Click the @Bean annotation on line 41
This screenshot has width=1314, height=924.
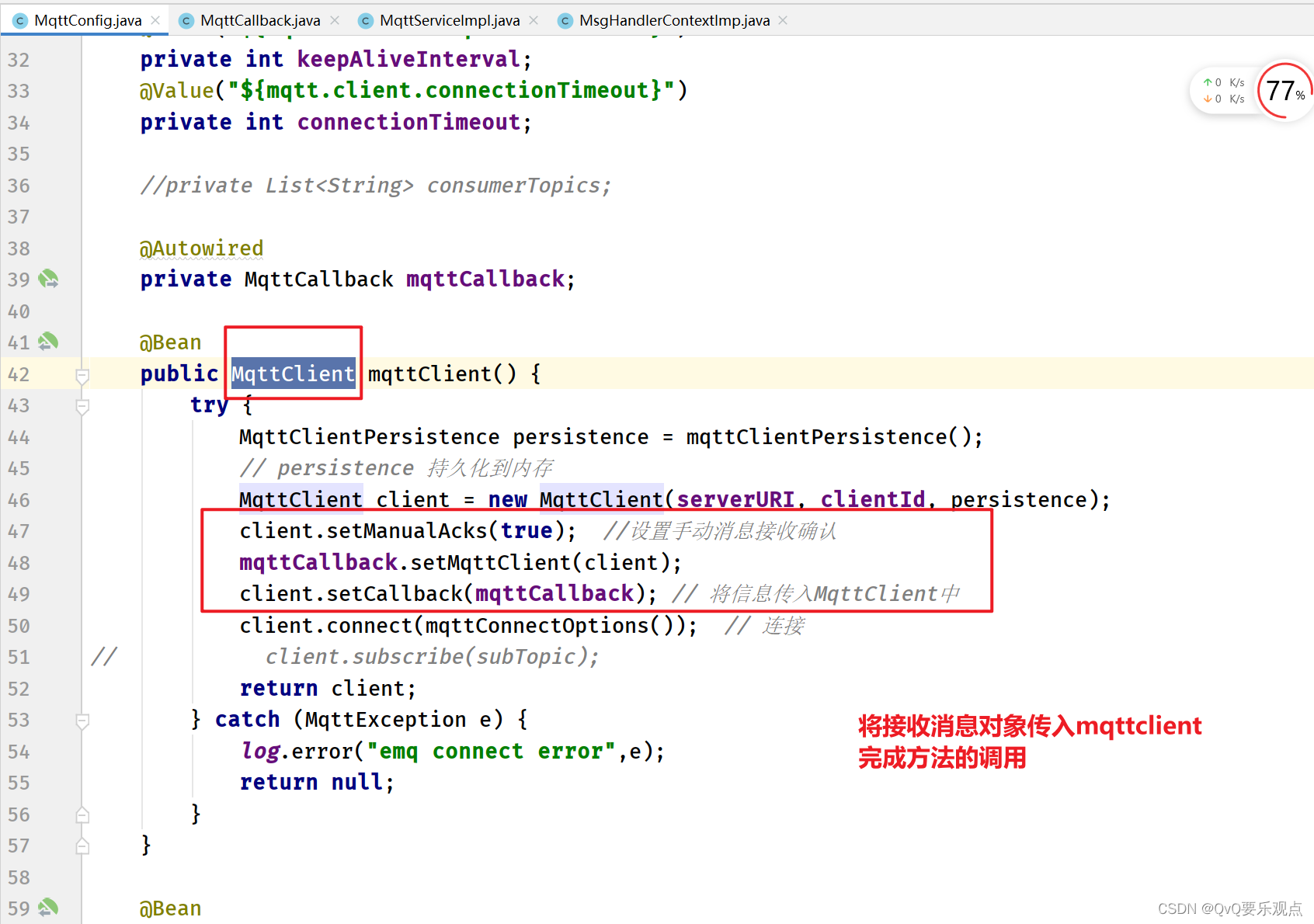[170, 342]
